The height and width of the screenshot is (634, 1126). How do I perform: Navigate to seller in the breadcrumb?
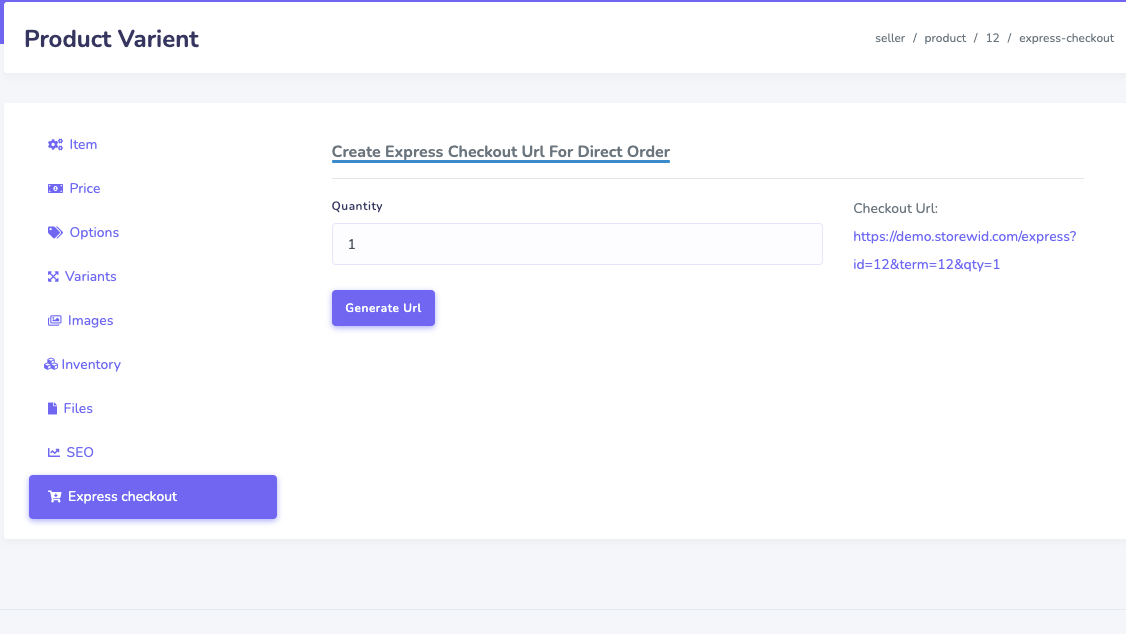889,38
